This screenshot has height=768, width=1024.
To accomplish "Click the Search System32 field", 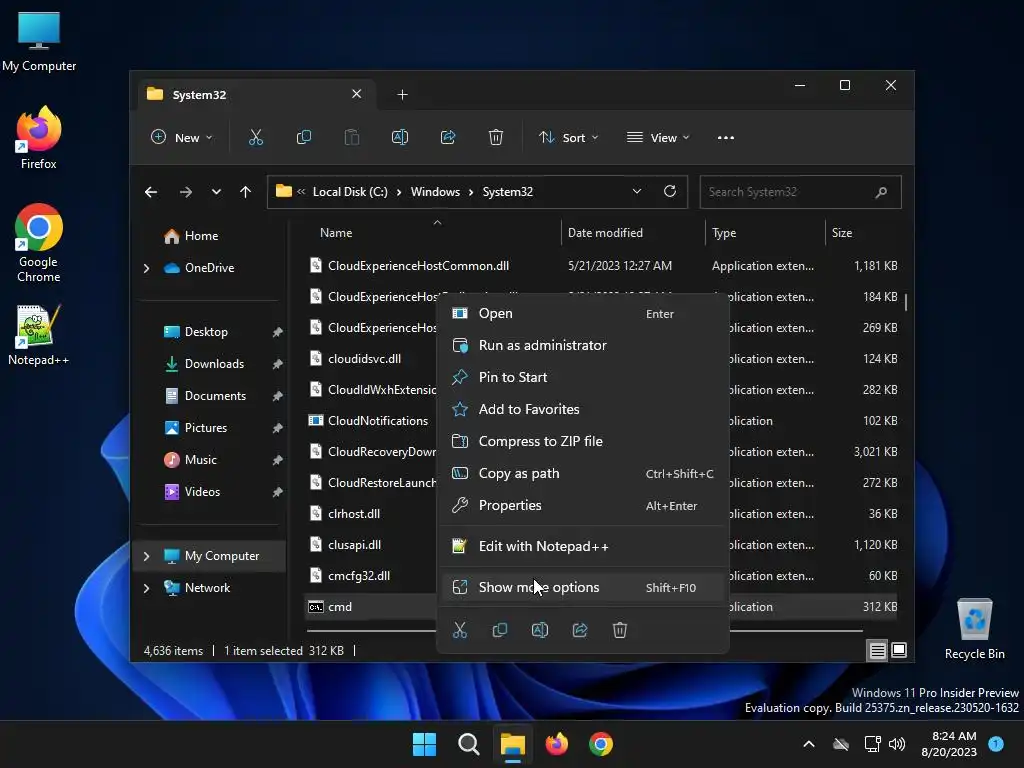I will click(x=800, y=192).
